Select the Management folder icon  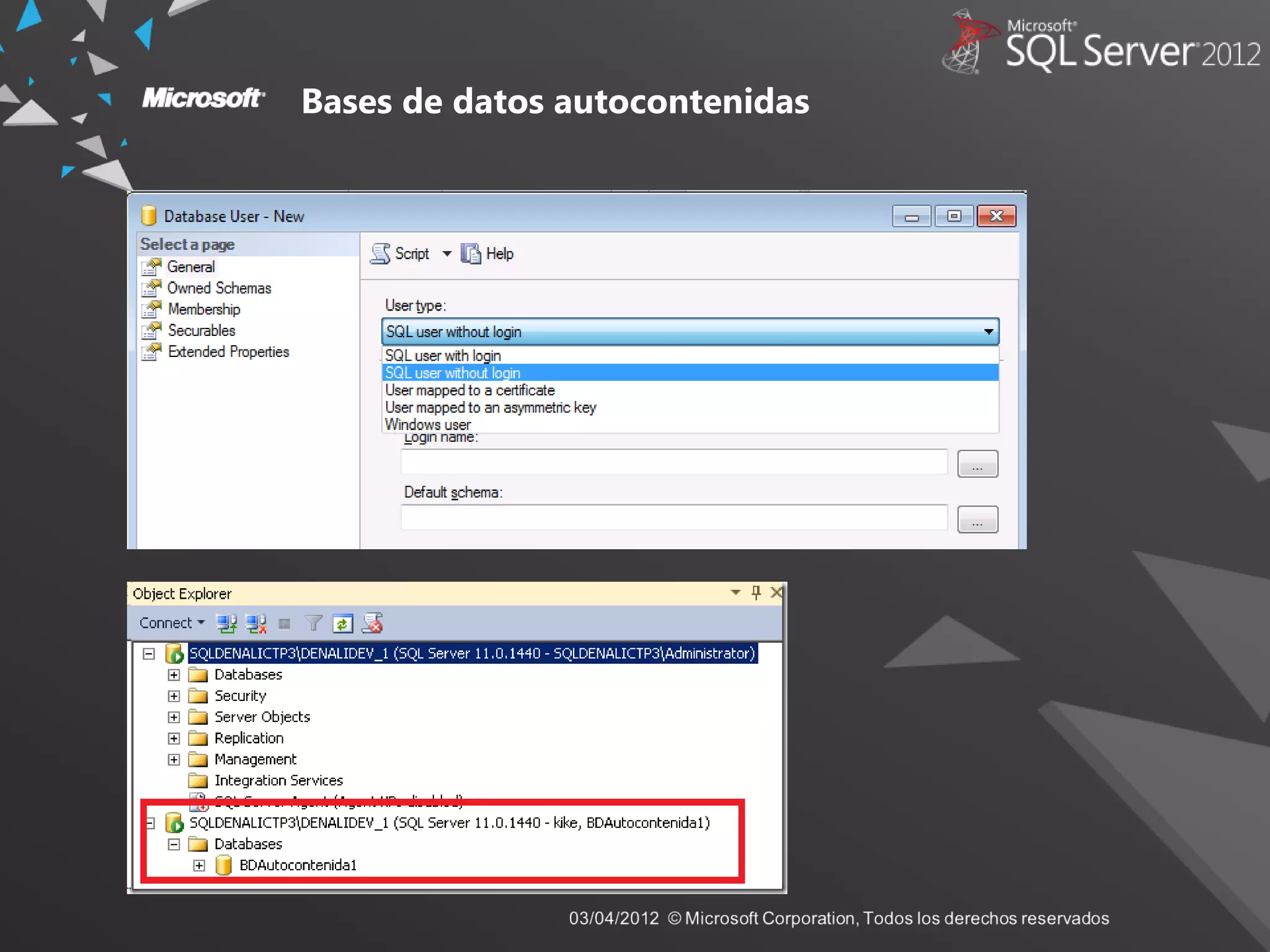(198, 759)
